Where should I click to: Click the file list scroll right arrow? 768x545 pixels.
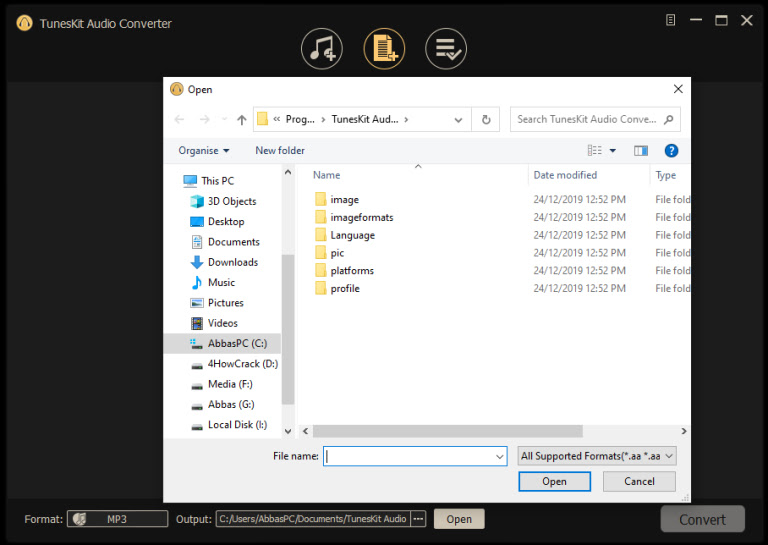[x=684, y=431]
